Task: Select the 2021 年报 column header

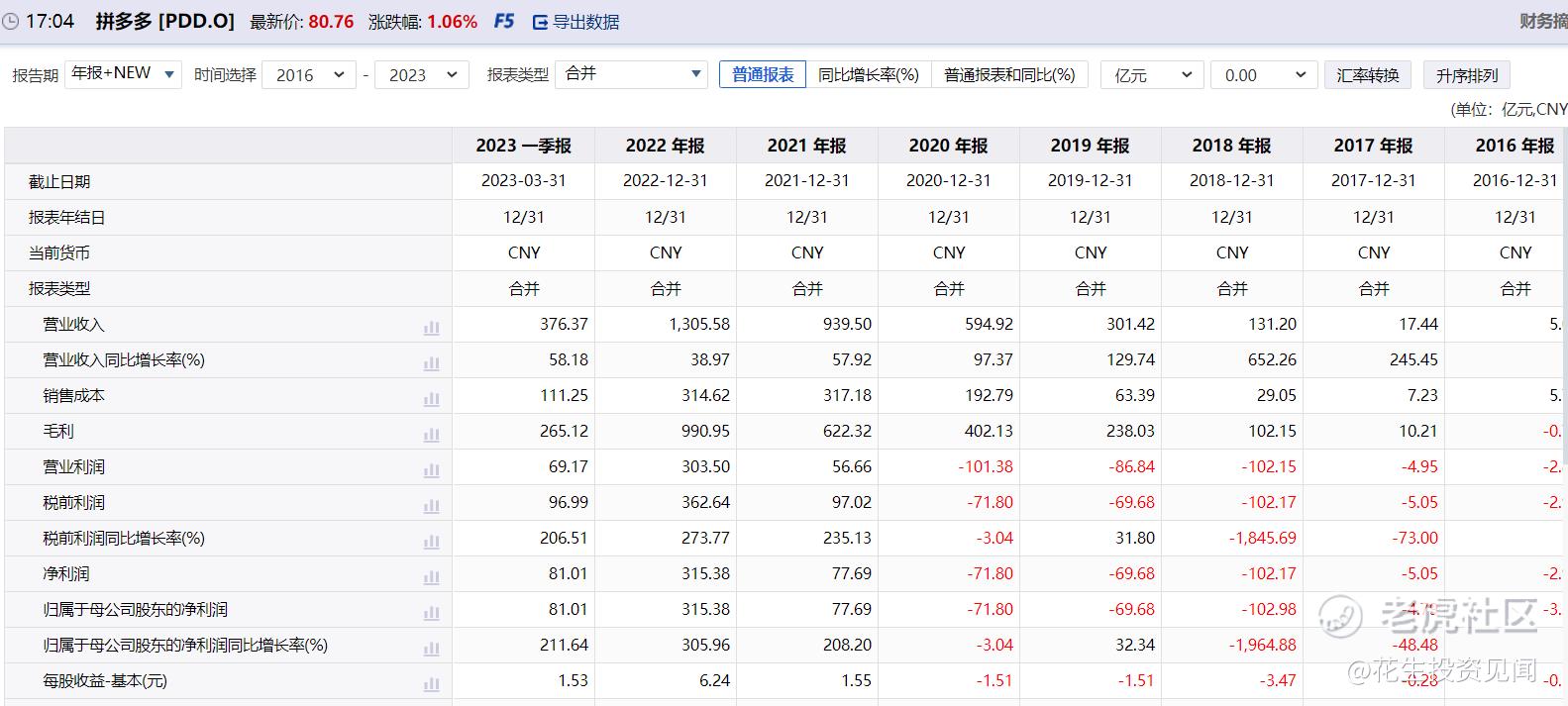Action: pyautogui.click(x=807, y=146)
